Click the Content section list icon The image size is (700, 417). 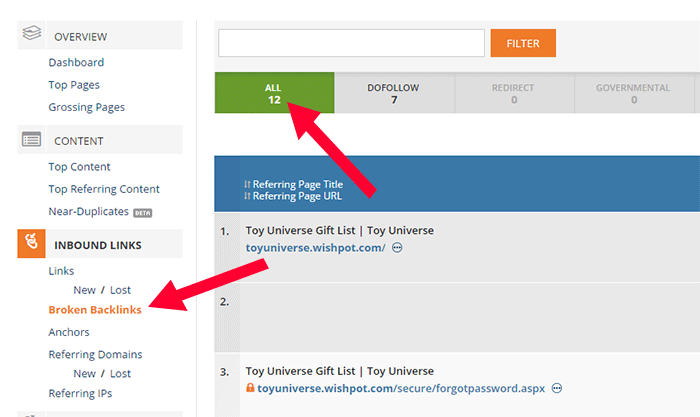(x=31, y=139)
